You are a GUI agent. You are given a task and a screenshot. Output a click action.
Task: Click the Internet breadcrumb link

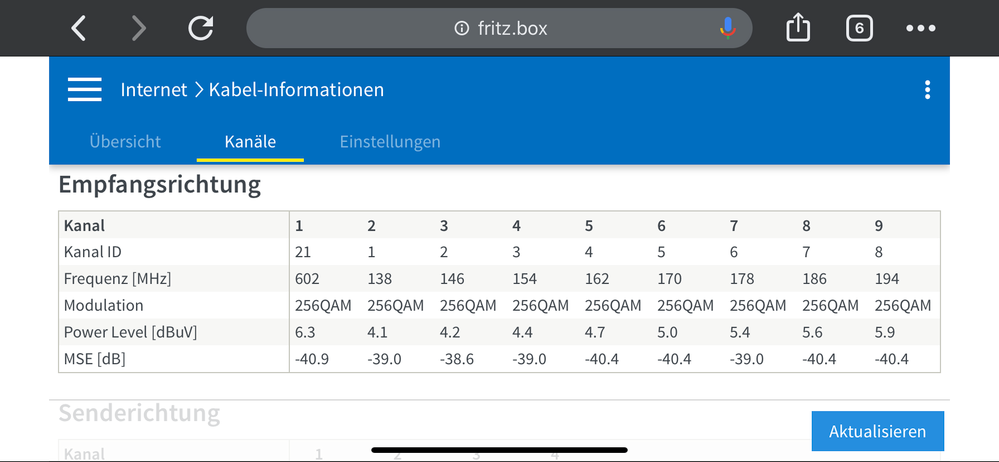click(154, 90)
